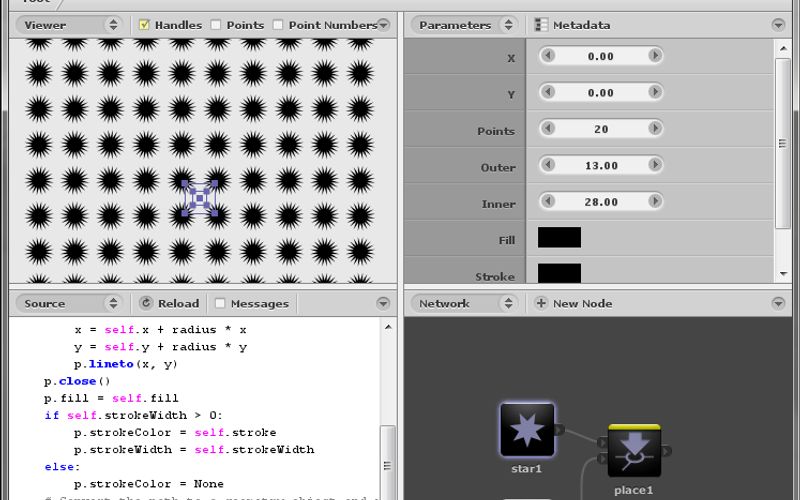
Task: Decrease the X value with left arrow
Action: click(x=548, y=55)
